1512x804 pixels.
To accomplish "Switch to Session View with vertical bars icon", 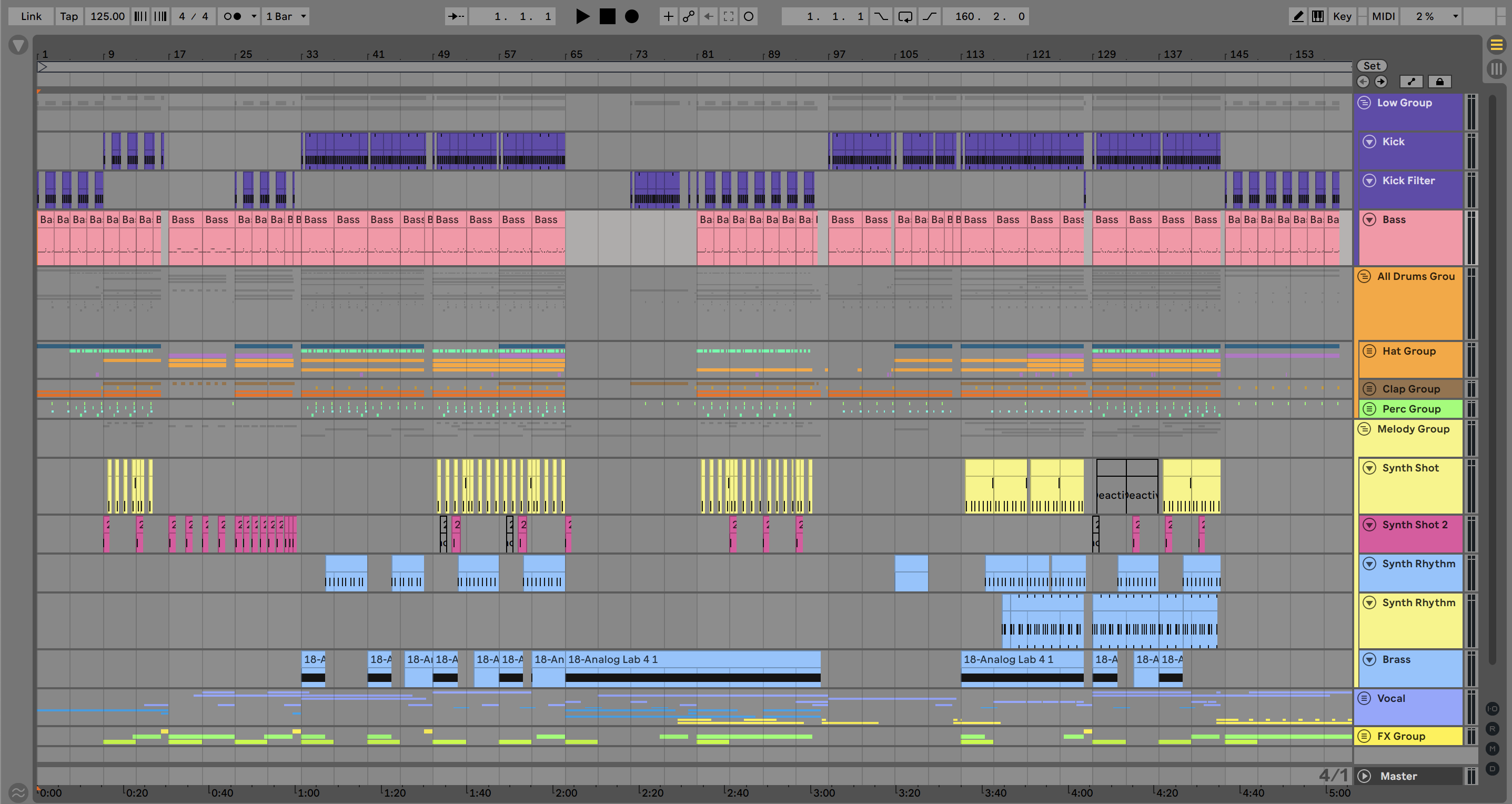I will (1496, 68).
